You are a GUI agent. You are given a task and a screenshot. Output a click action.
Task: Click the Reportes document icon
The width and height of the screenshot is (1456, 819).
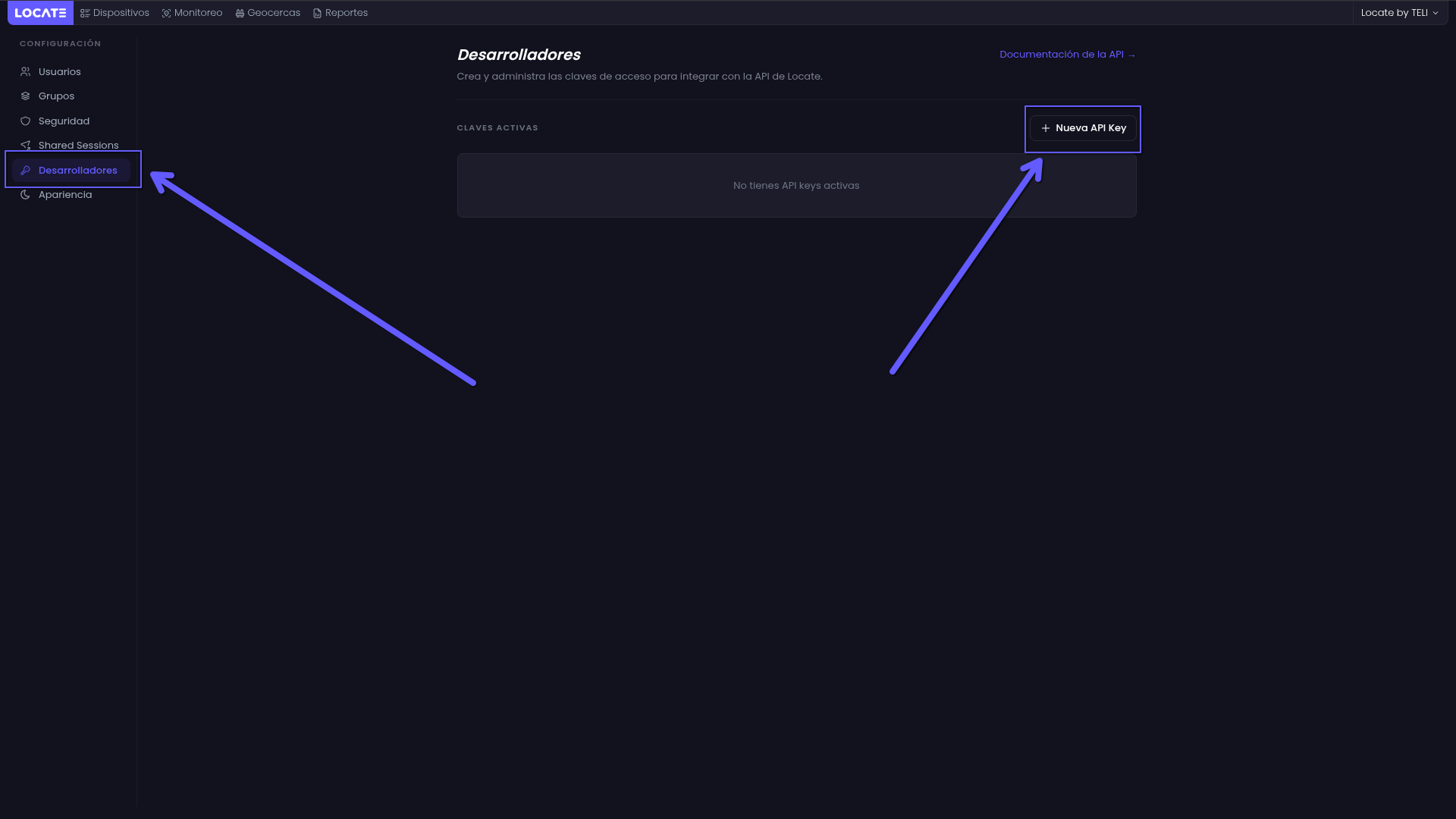click(x=317, y=13)
